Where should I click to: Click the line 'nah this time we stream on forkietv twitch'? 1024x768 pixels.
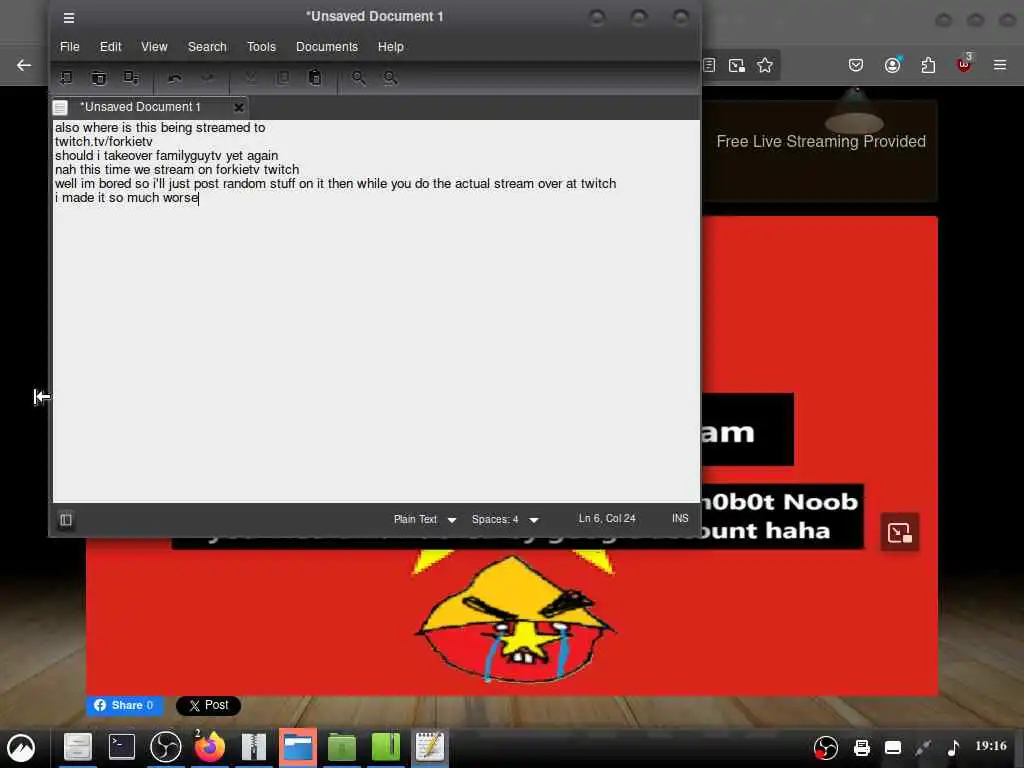[x=177, y=169]
